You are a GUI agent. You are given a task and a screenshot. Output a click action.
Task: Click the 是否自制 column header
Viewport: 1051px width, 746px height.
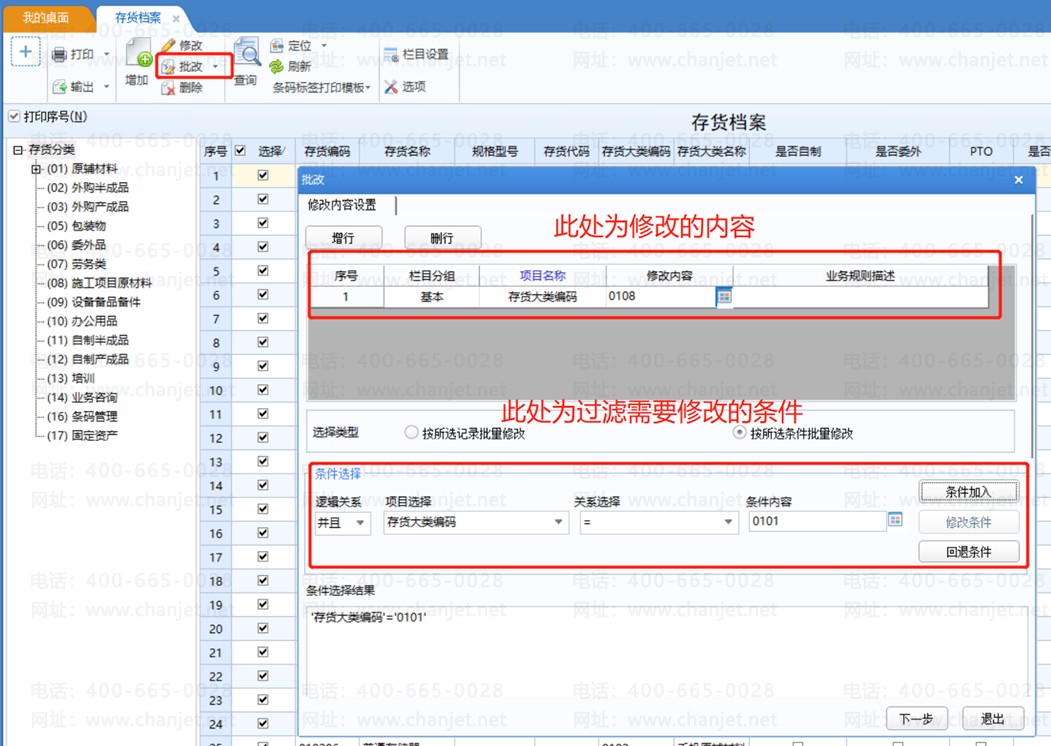[798, 151]
